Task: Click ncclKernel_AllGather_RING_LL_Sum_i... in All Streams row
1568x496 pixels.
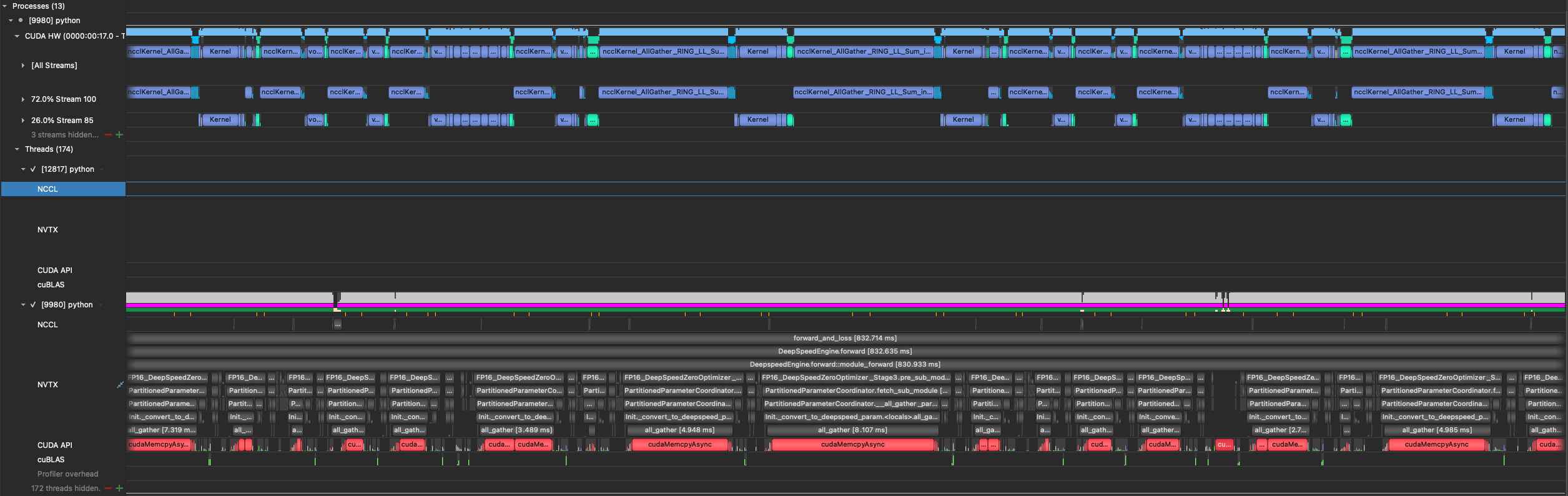Action: pyautogui.click(x=864, y=52)
